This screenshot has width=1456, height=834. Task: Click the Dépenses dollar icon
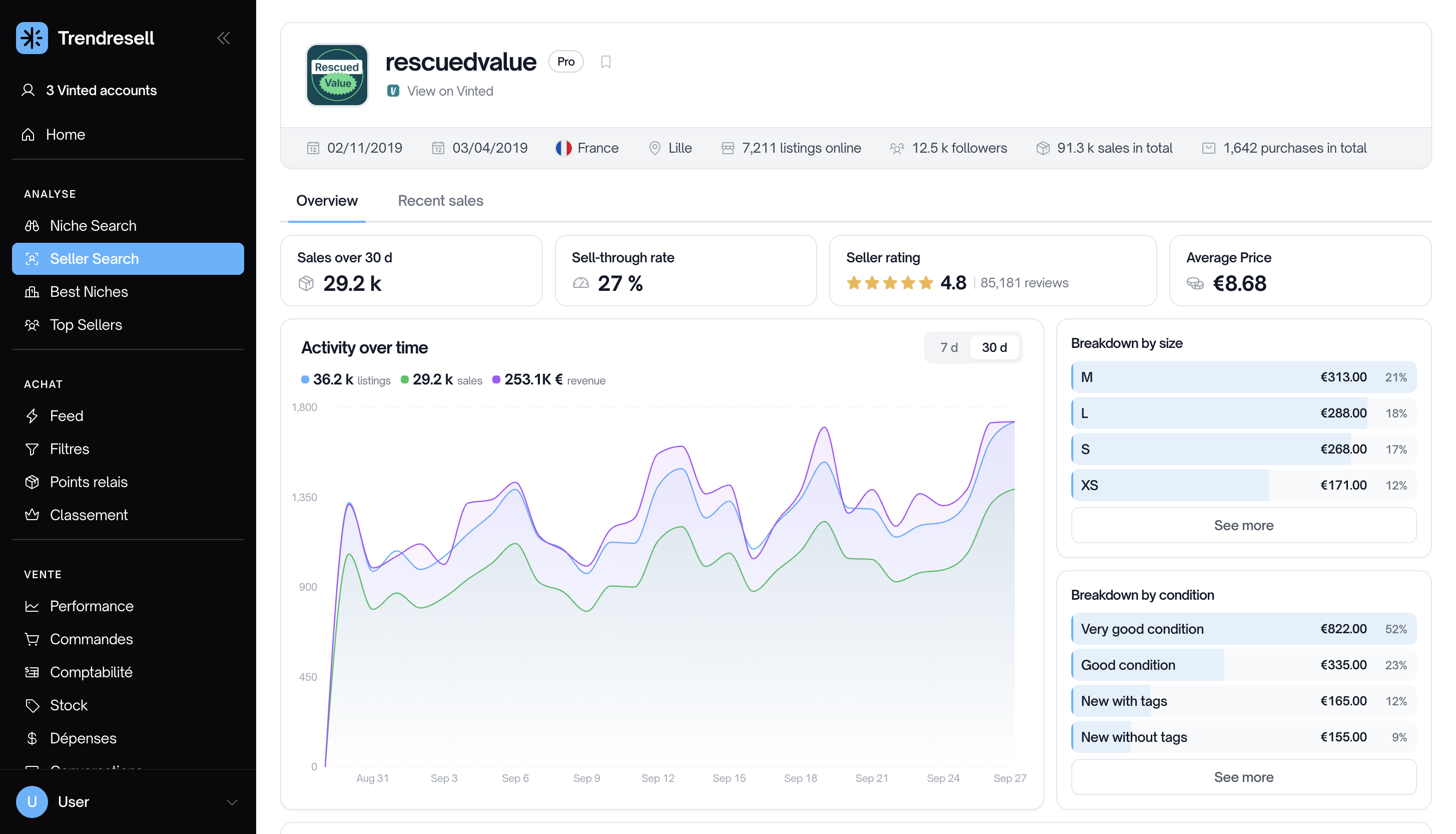point(32,738)
